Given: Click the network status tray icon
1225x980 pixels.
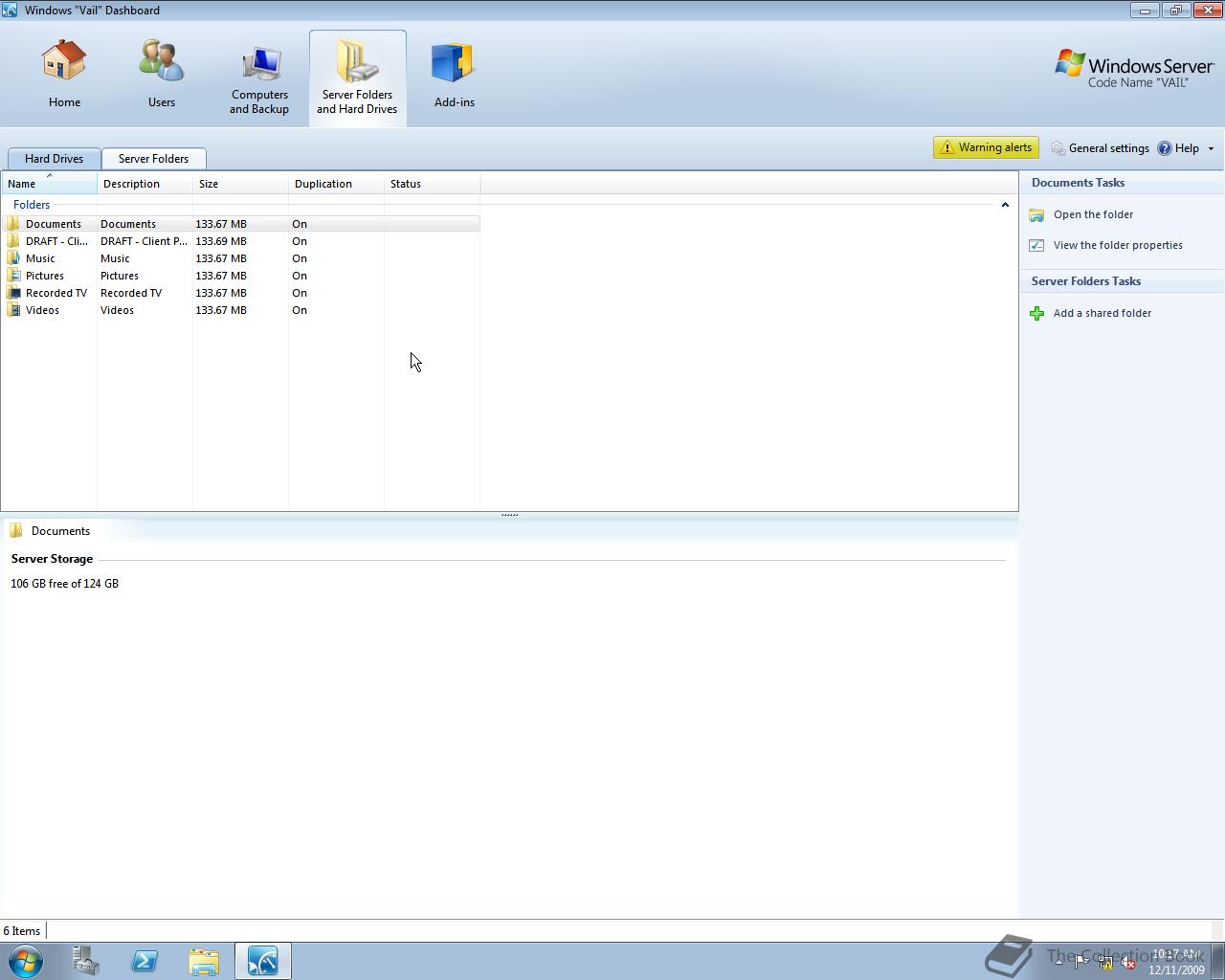Looking at the screenshot, I should (1105, 963).
